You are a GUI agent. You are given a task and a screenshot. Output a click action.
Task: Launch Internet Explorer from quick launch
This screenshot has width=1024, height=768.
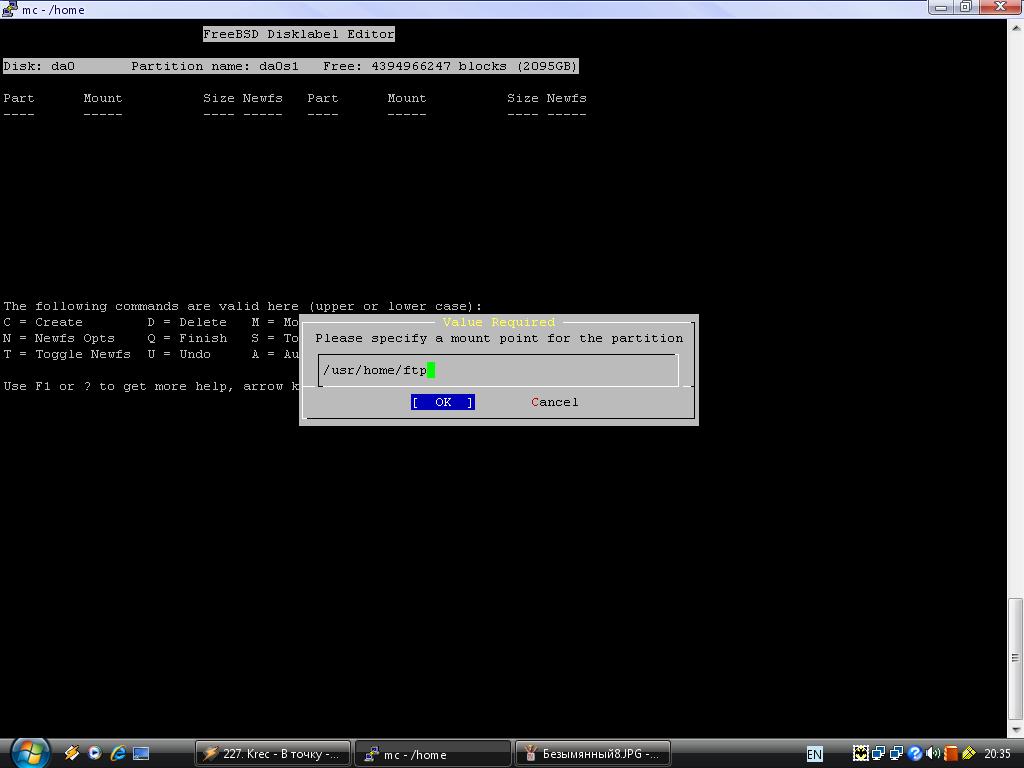tap(118, 753)
